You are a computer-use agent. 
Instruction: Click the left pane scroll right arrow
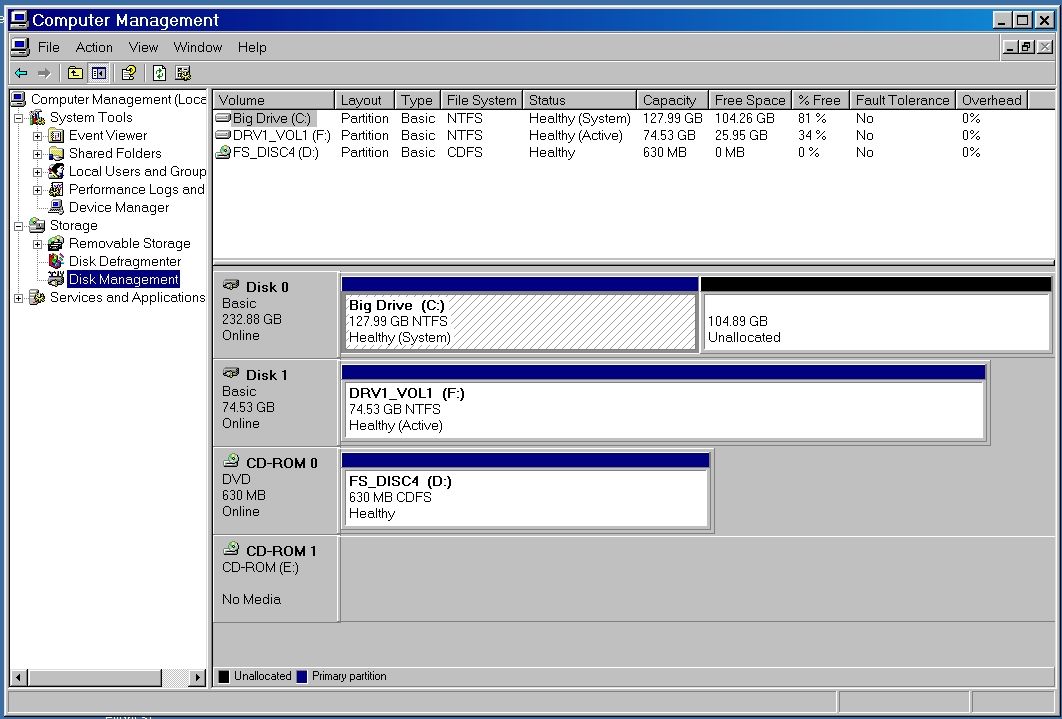coord(197,678)
